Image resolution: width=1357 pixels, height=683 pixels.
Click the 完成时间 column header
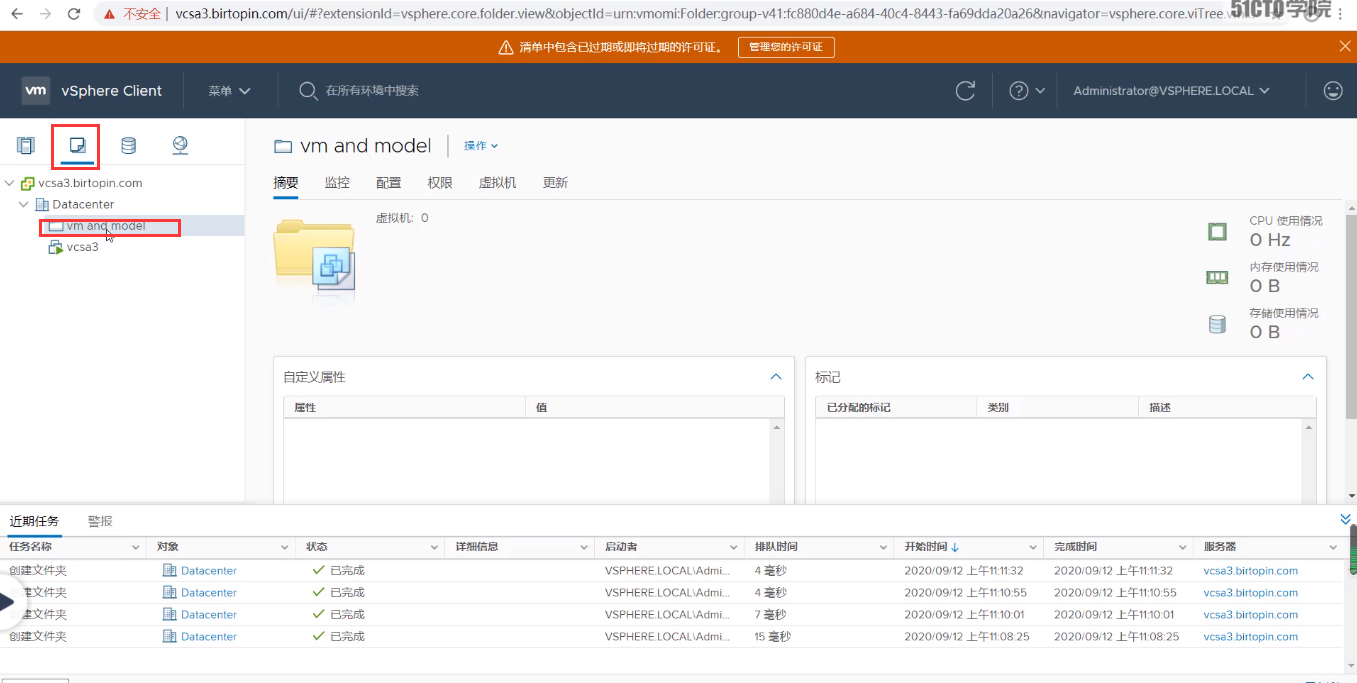(x=1075, y=548)
